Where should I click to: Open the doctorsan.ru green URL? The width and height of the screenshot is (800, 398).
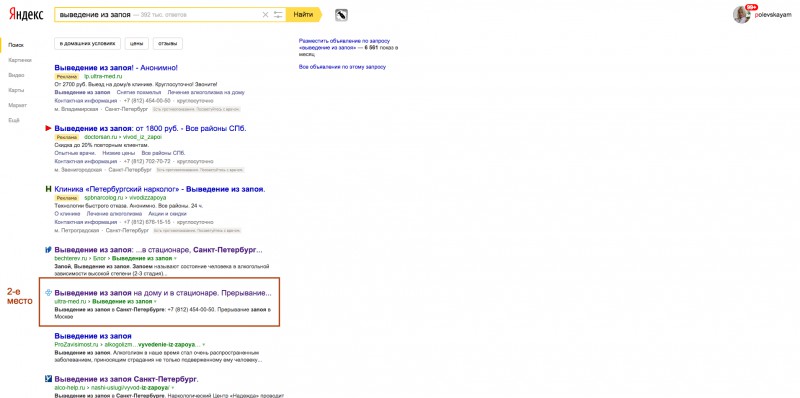[x=123, y=137]
